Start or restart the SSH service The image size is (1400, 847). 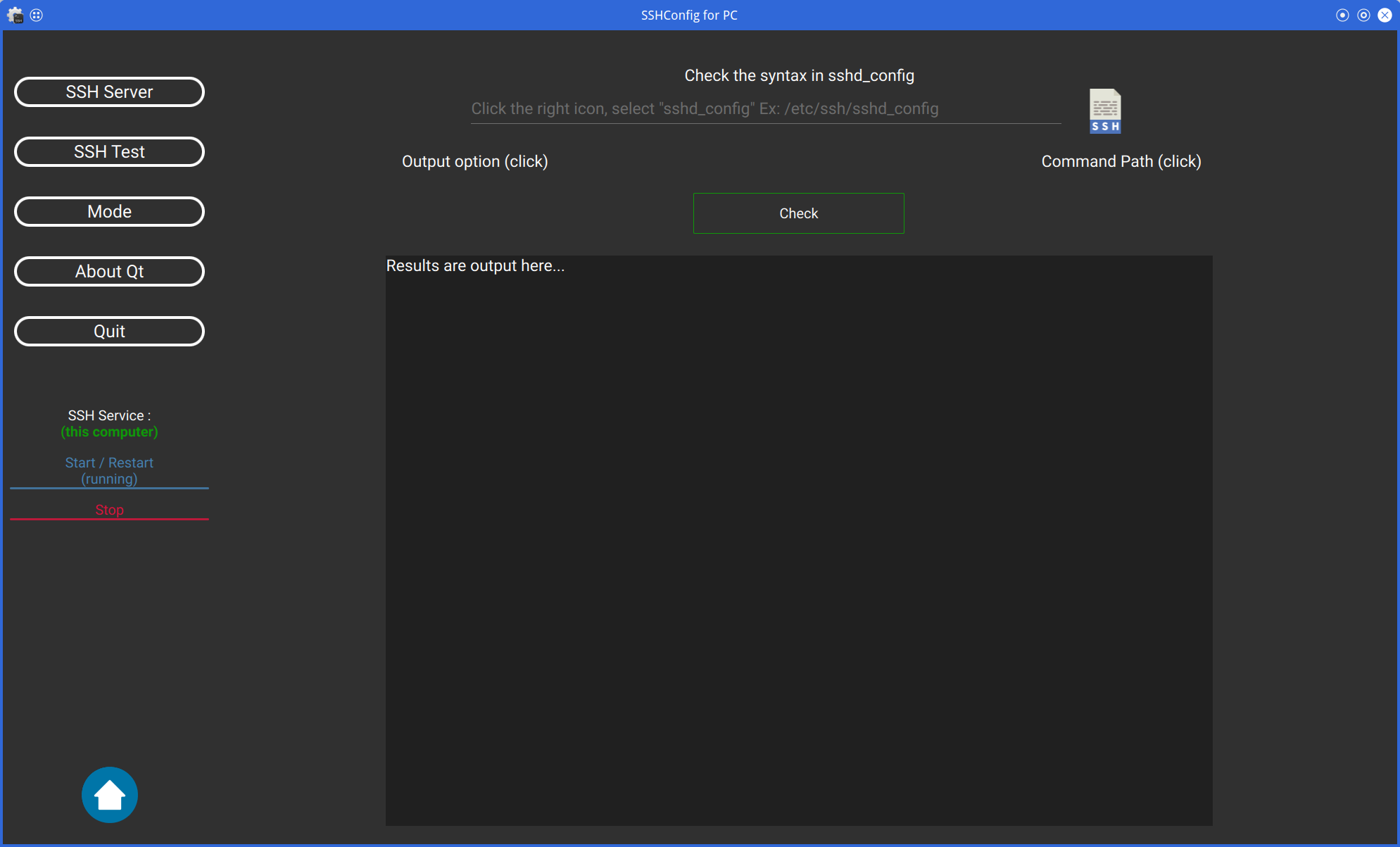(109, 470)
